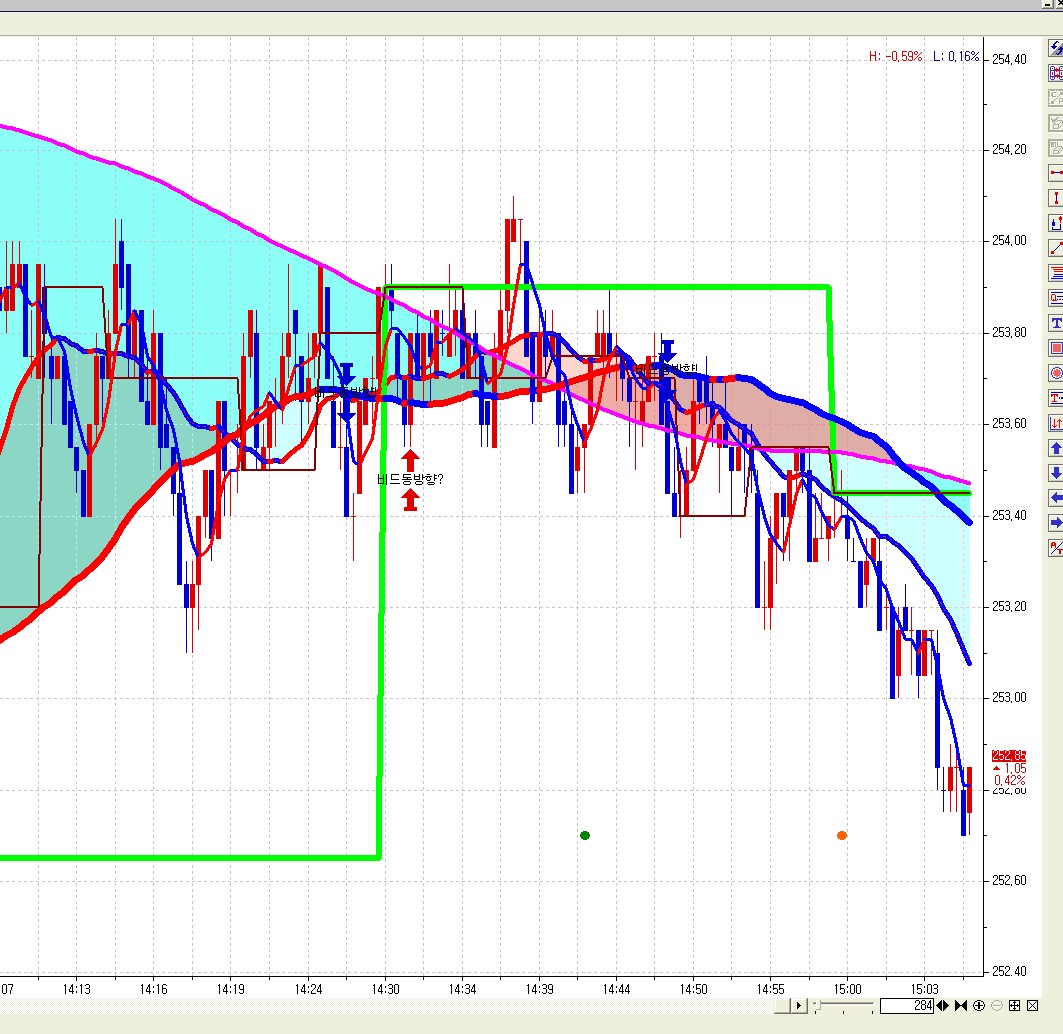1063x1034 pixels.
Task: Click the horizontal scrollbar thumb at chart bottom
Action: [x=782, y=1006]
